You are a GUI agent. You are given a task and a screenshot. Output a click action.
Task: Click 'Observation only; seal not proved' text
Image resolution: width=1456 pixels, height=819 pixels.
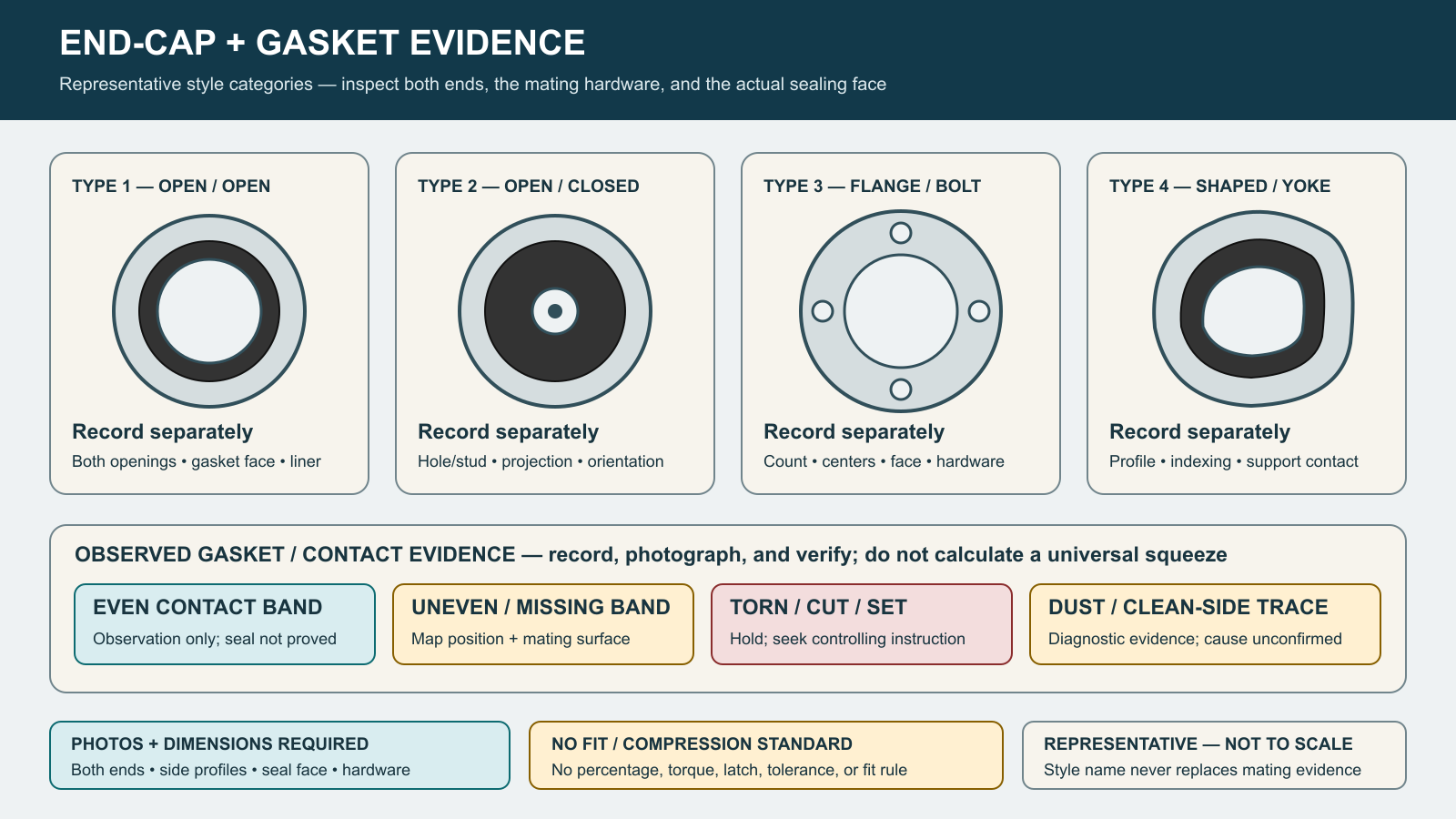[215, 639]
